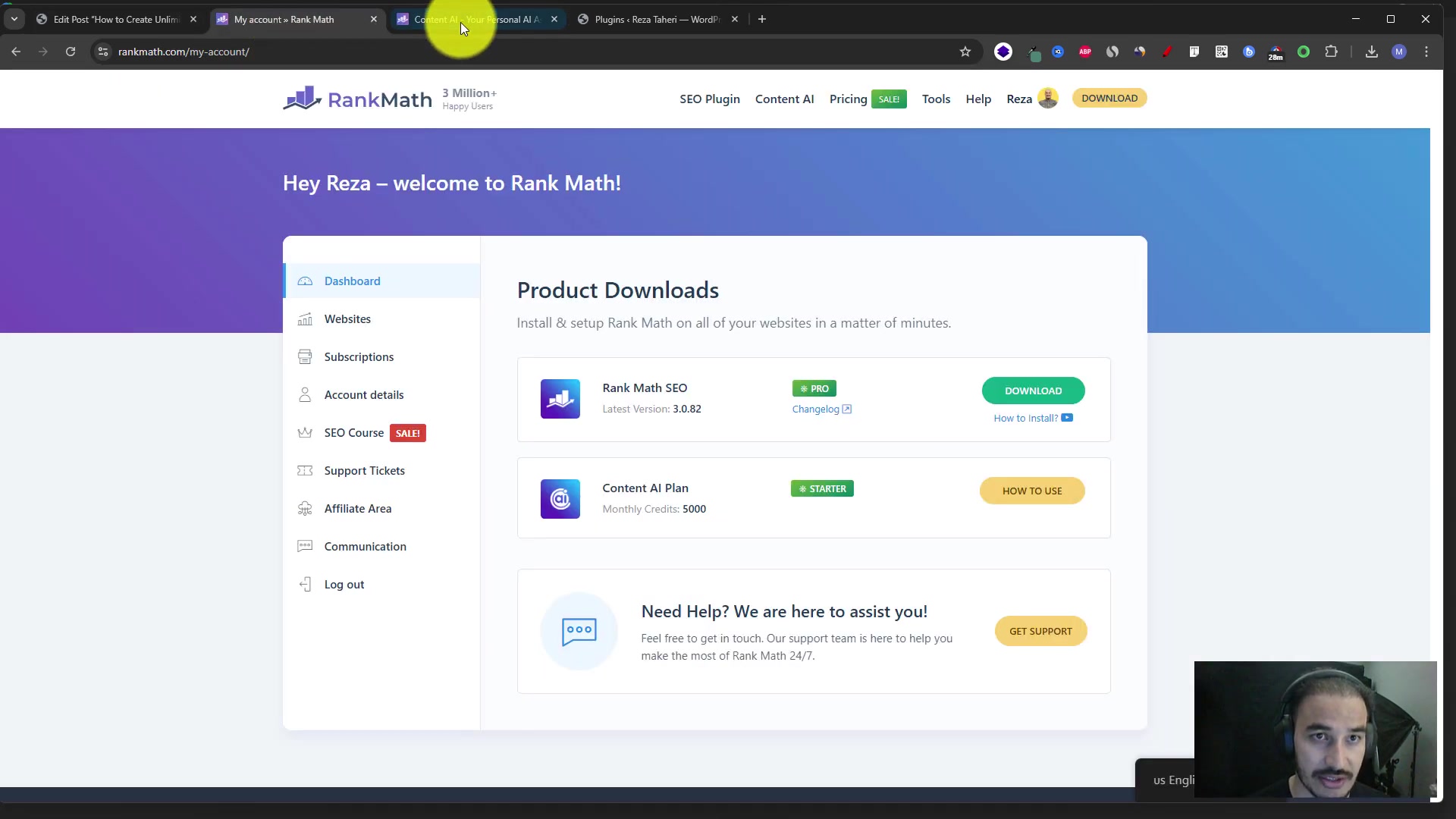Open Pricing in the top navigation
This screenshot has width=1456, height=819.
click(848, 99)
